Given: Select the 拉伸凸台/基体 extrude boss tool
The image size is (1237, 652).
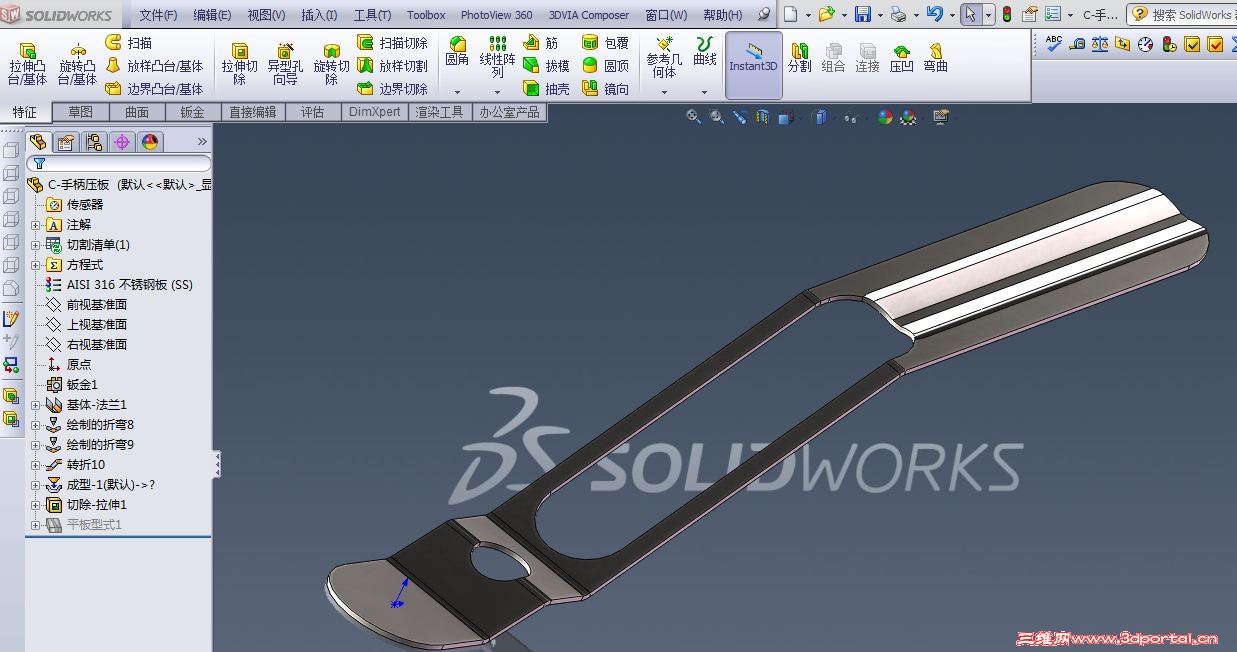Looking at the screenshot, I should [x=27, y=63].
